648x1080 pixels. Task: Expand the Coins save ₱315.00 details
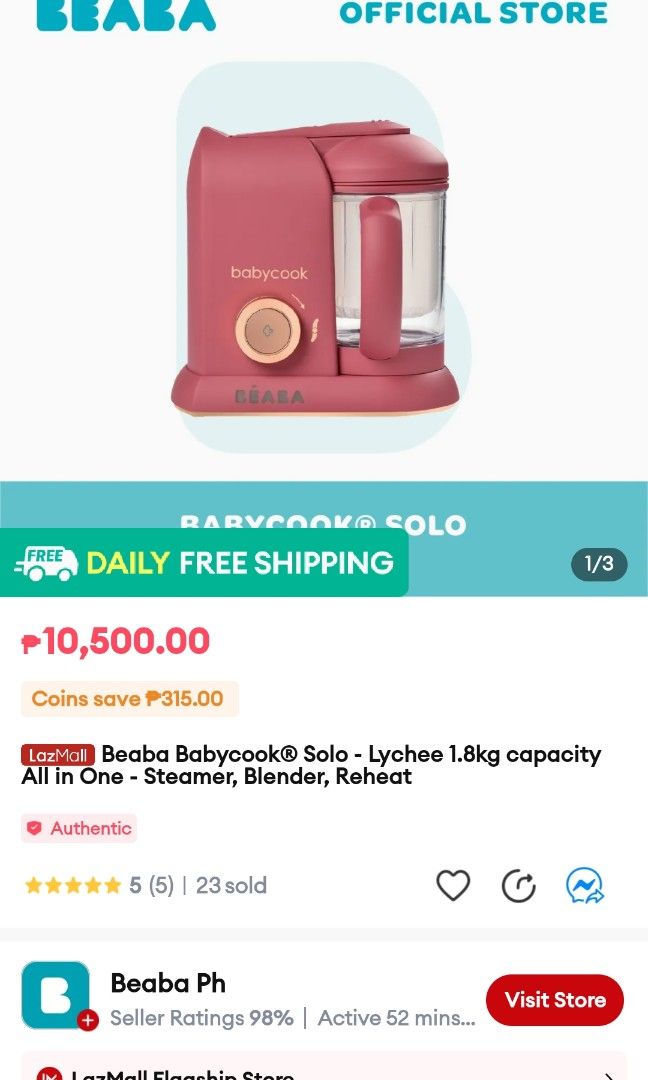129,699
